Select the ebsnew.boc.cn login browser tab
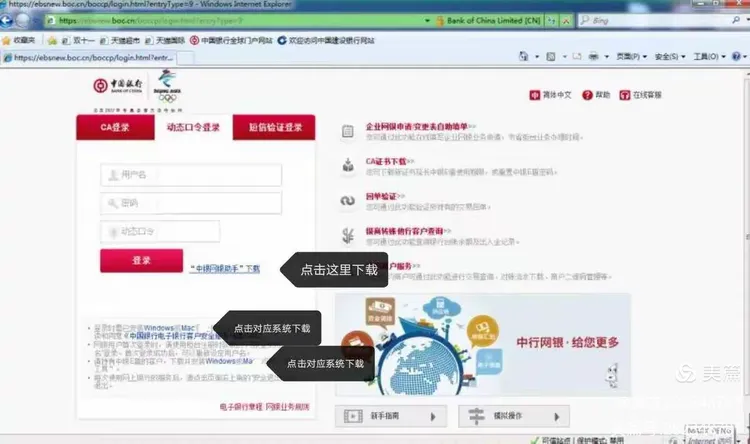Screen dimensions: 750x444 (x=89, y=57)
